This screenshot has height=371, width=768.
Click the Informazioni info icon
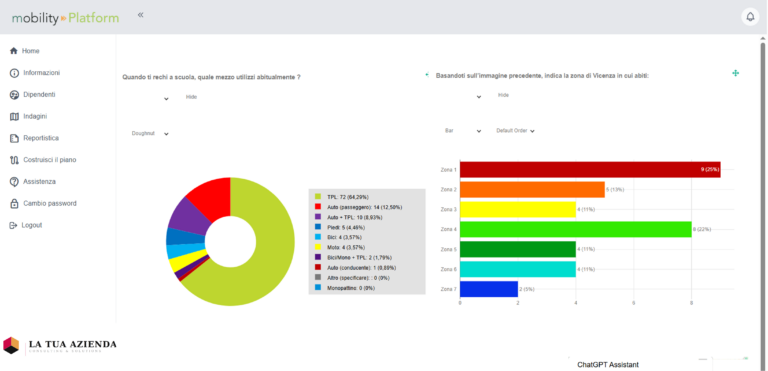(14, 73)
